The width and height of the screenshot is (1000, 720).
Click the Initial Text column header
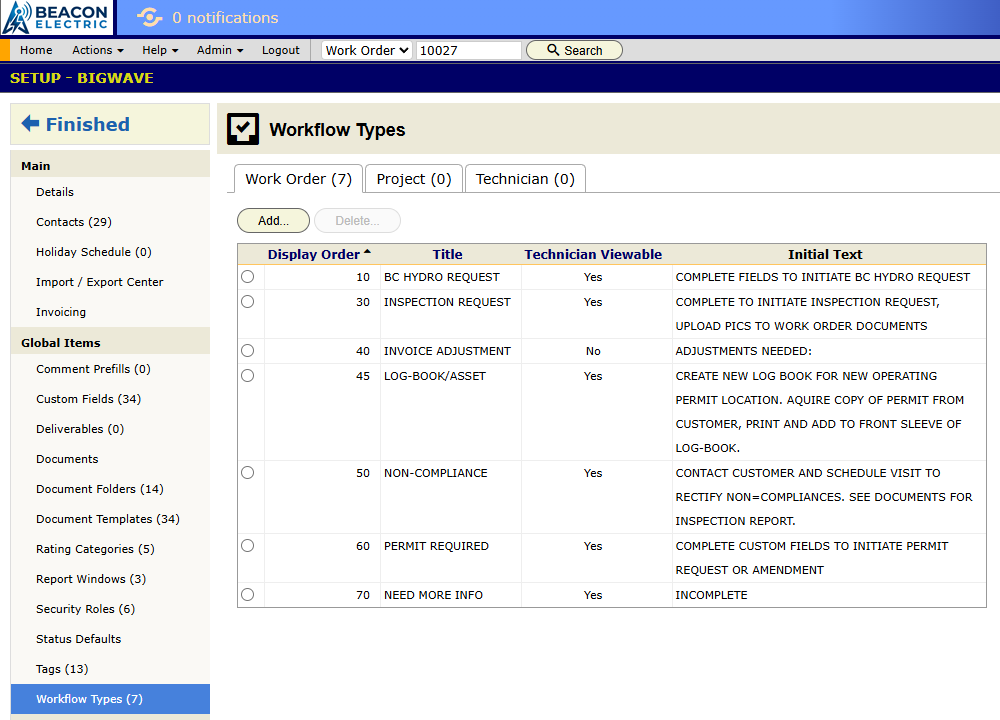tap(825, 254)
